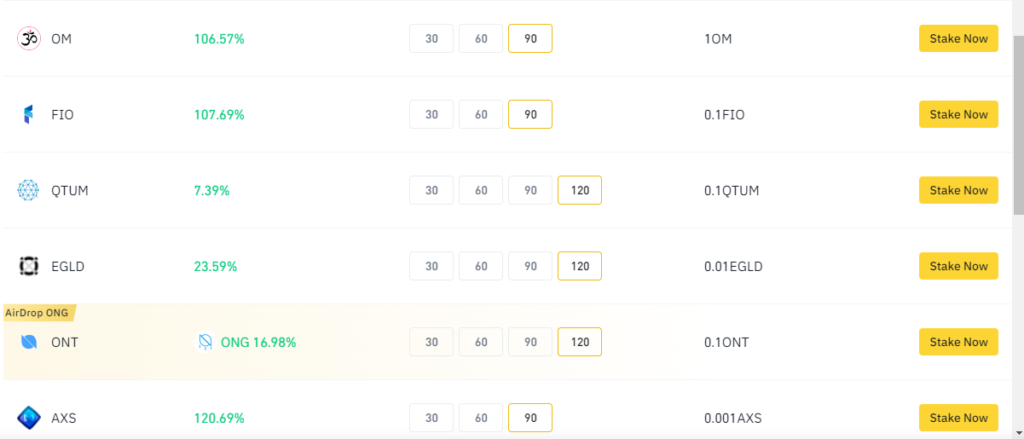The height and width of the screenshot is (439, 1024).
Task: Stake OM with Stake Now button
Action: (958, 39)
